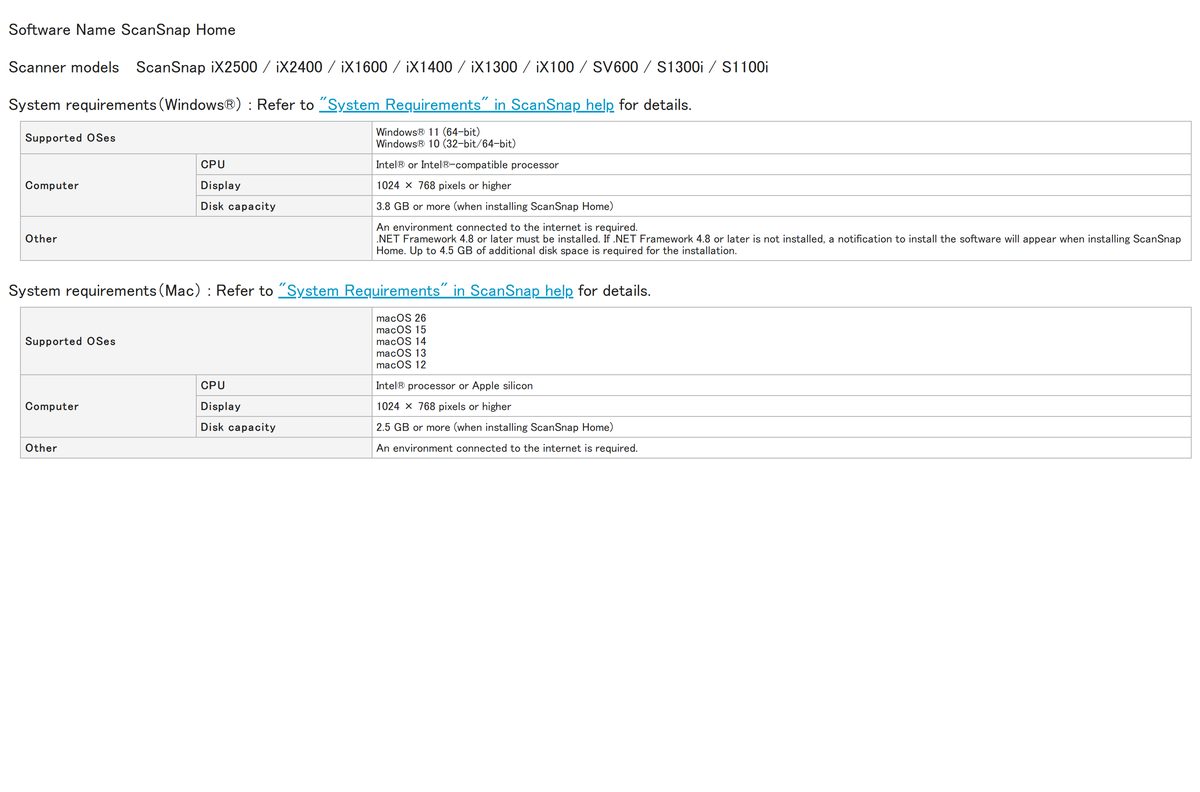The width and height of the screenshot is (1200, 792).
Task: Click the "macOS 12" entry
Action: coord(401,365)
